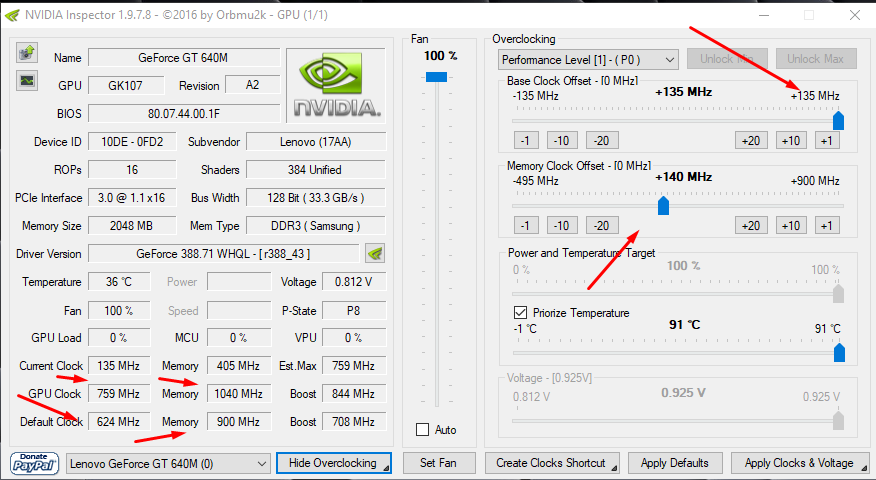Click the GPU field showing GK107
876x480 pixels.
click(126, 85)
